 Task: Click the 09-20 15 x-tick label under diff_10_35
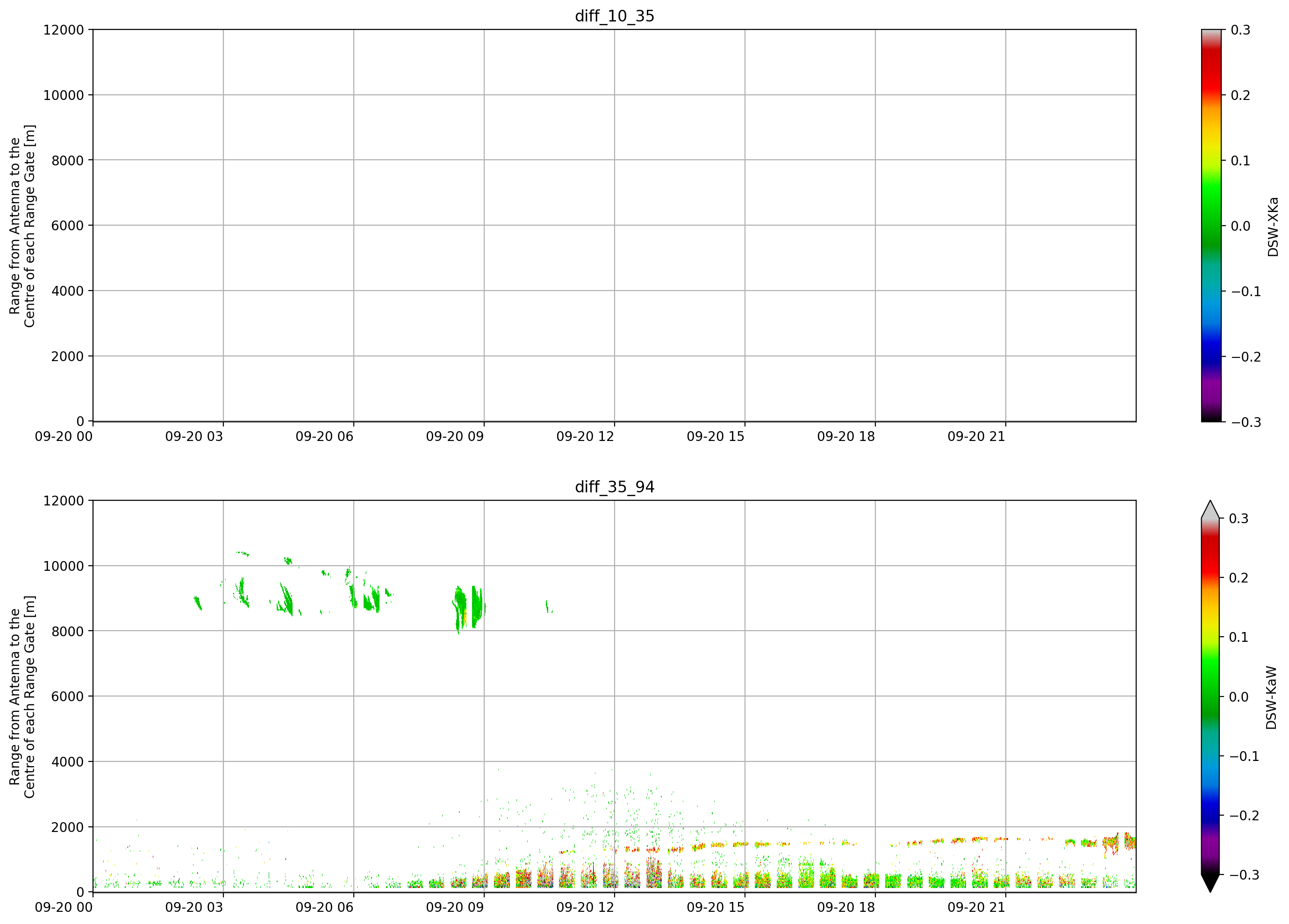[x=716, y=436]
